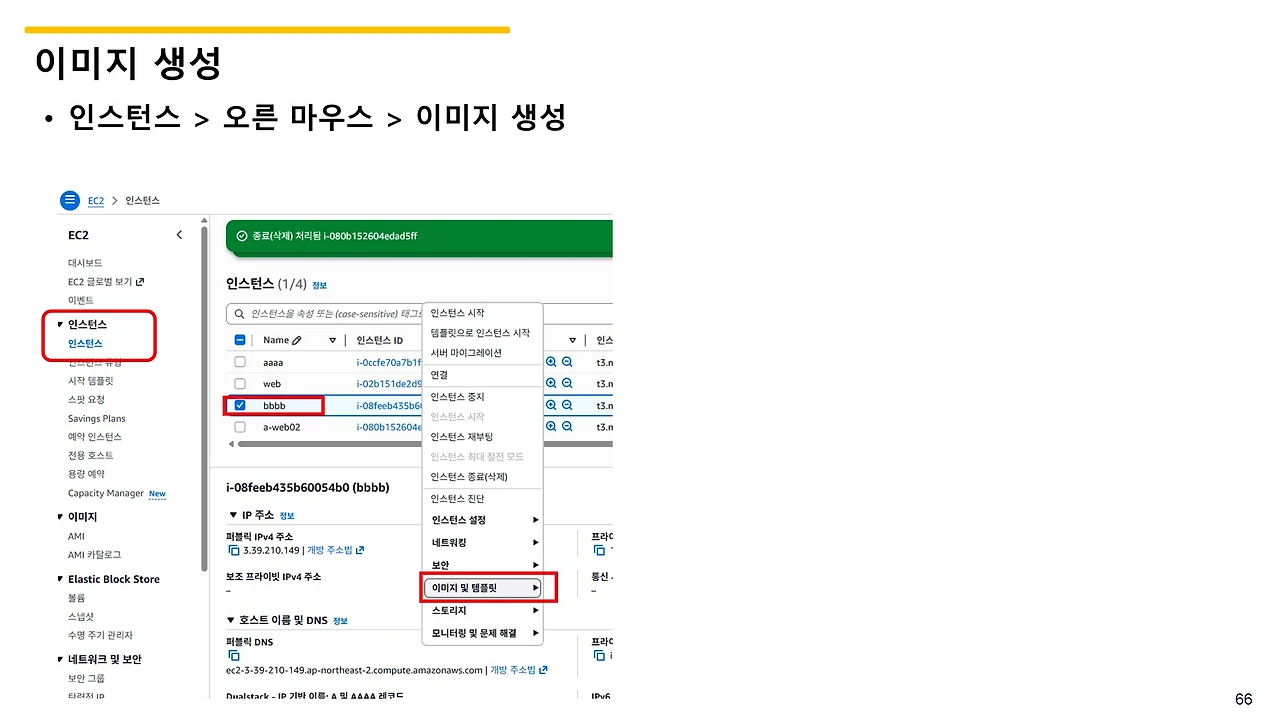Copy the 퍼블릭 IPv4 주소 using the copy icon
This screenshot has width=1280, height=720.
(233, 549)
